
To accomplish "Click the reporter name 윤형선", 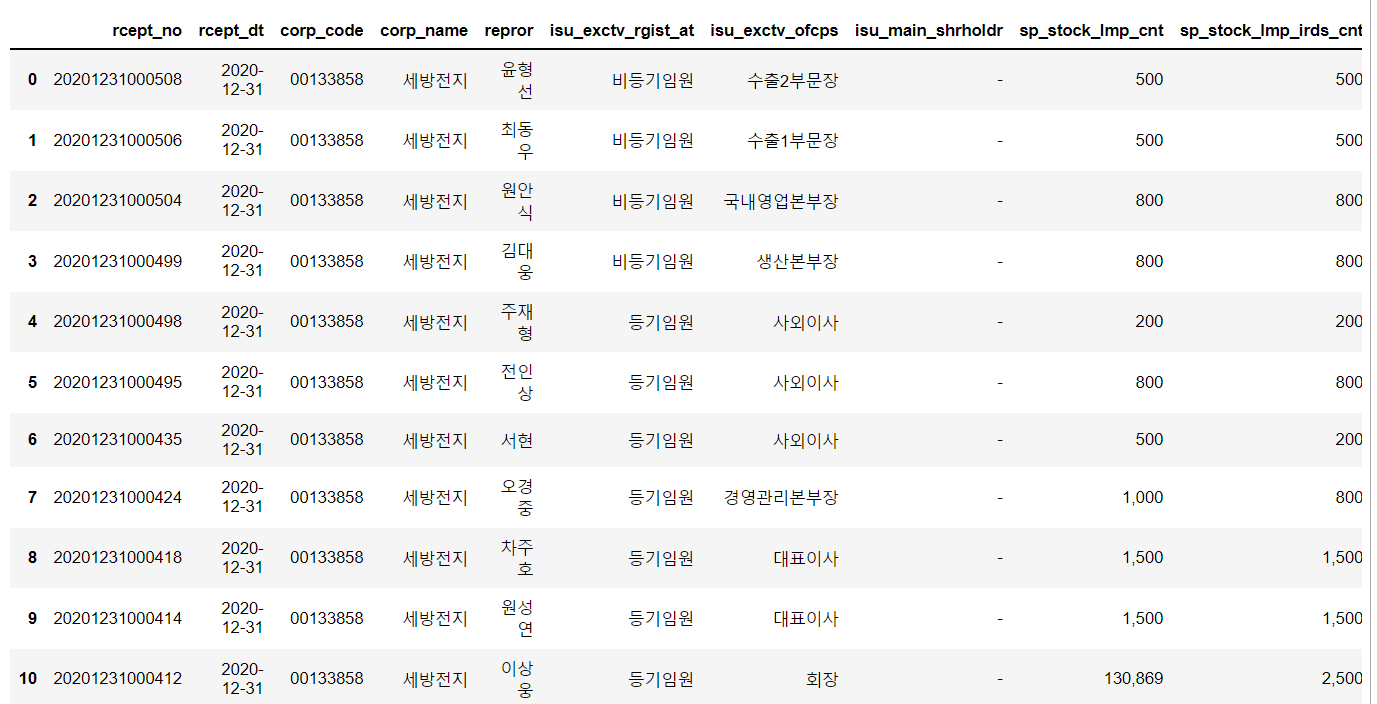I will click(x=517, y=79).
